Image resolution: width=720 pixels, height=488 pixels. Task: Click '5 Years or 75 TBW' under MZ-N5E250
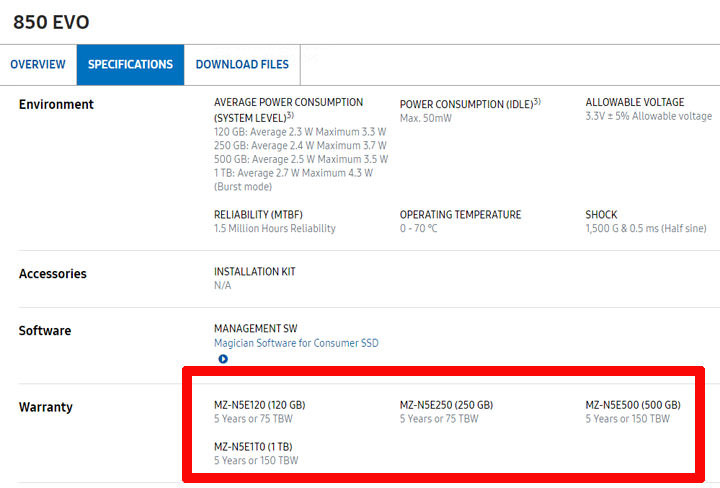pyautogui.click(x=439, y=419)
